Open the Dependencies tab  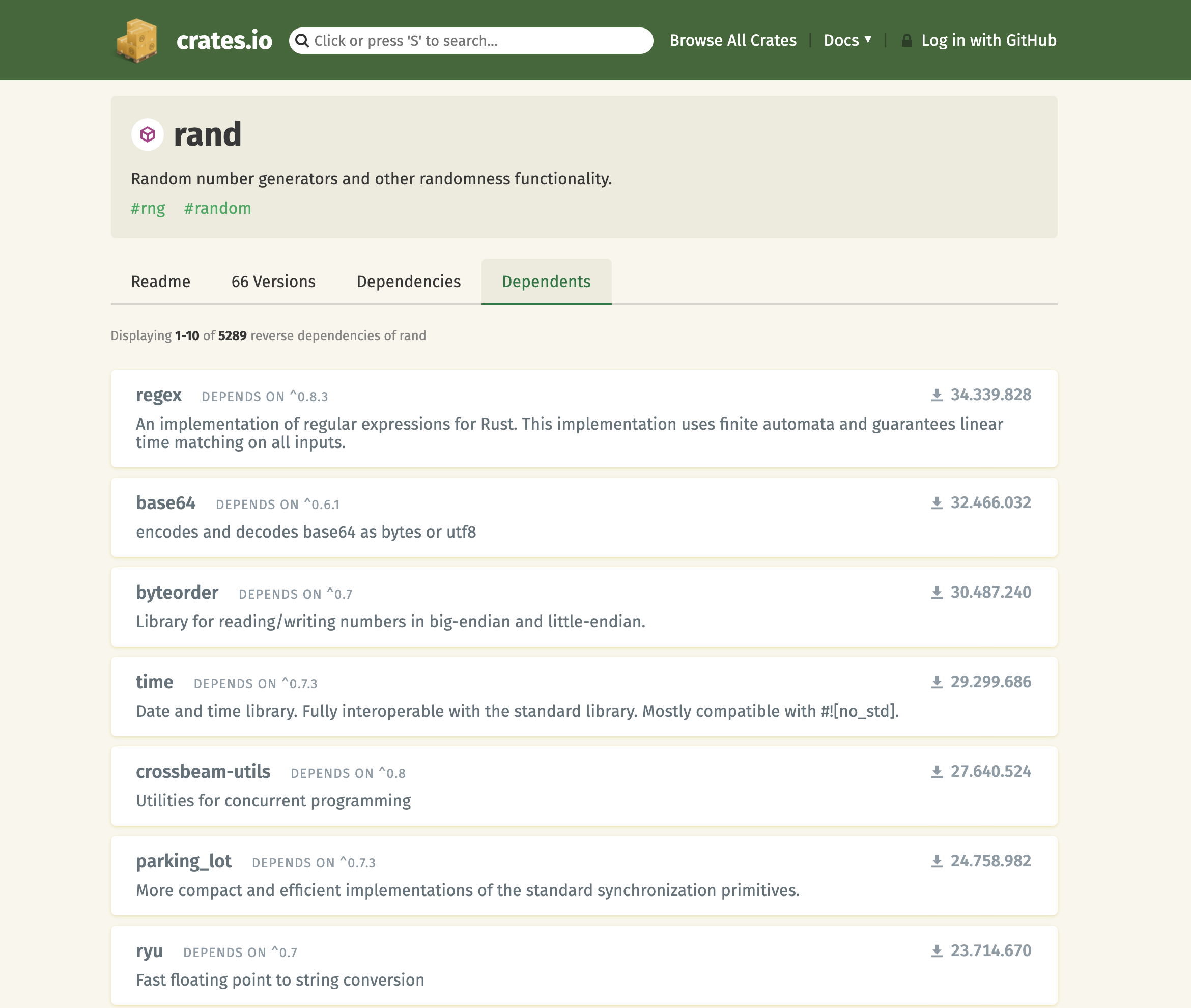408,282
